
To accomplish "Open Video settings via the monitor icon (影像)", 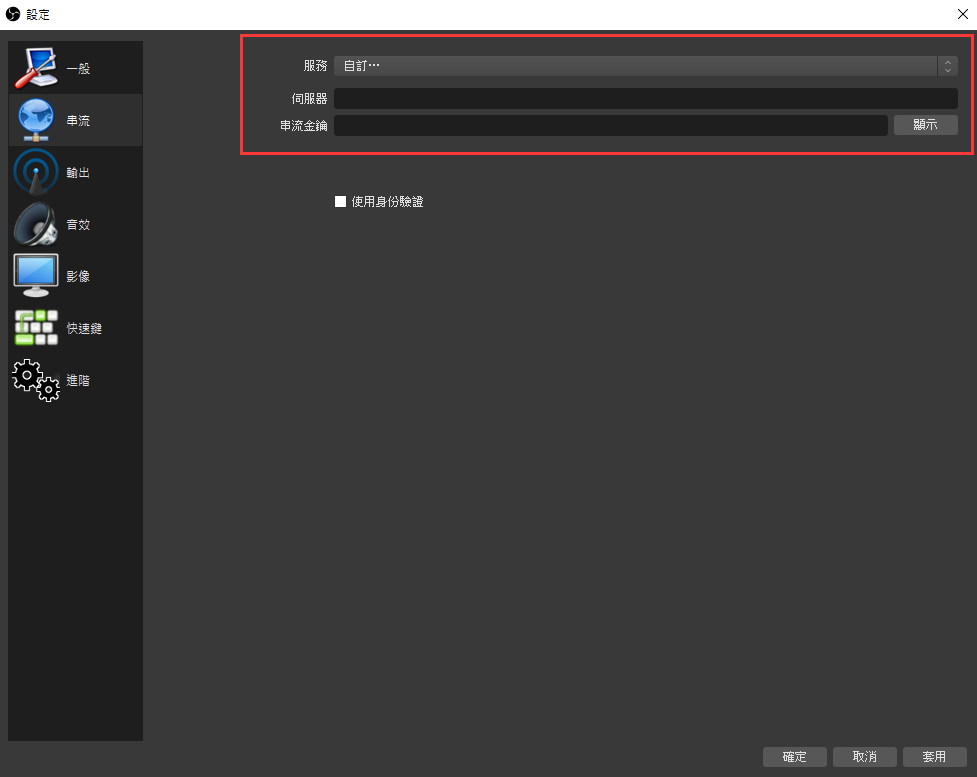I will click(x=36, y=276).
